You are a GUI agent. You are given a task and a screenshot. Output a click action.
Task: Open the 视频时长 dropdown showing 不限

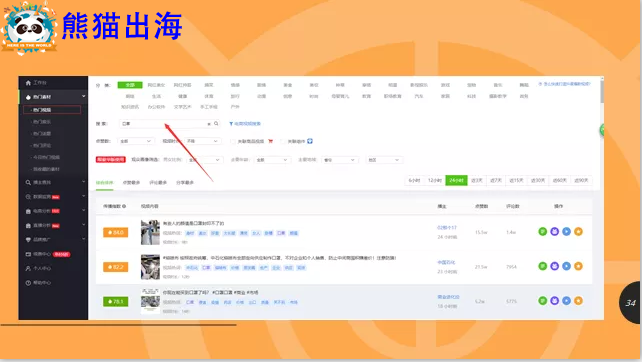(203, 141)
